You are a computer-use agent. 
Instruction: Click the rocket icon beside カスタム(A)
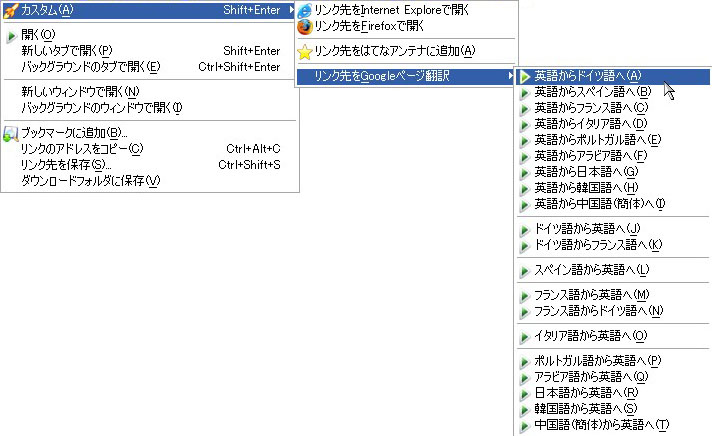click(x=10, y=10)
